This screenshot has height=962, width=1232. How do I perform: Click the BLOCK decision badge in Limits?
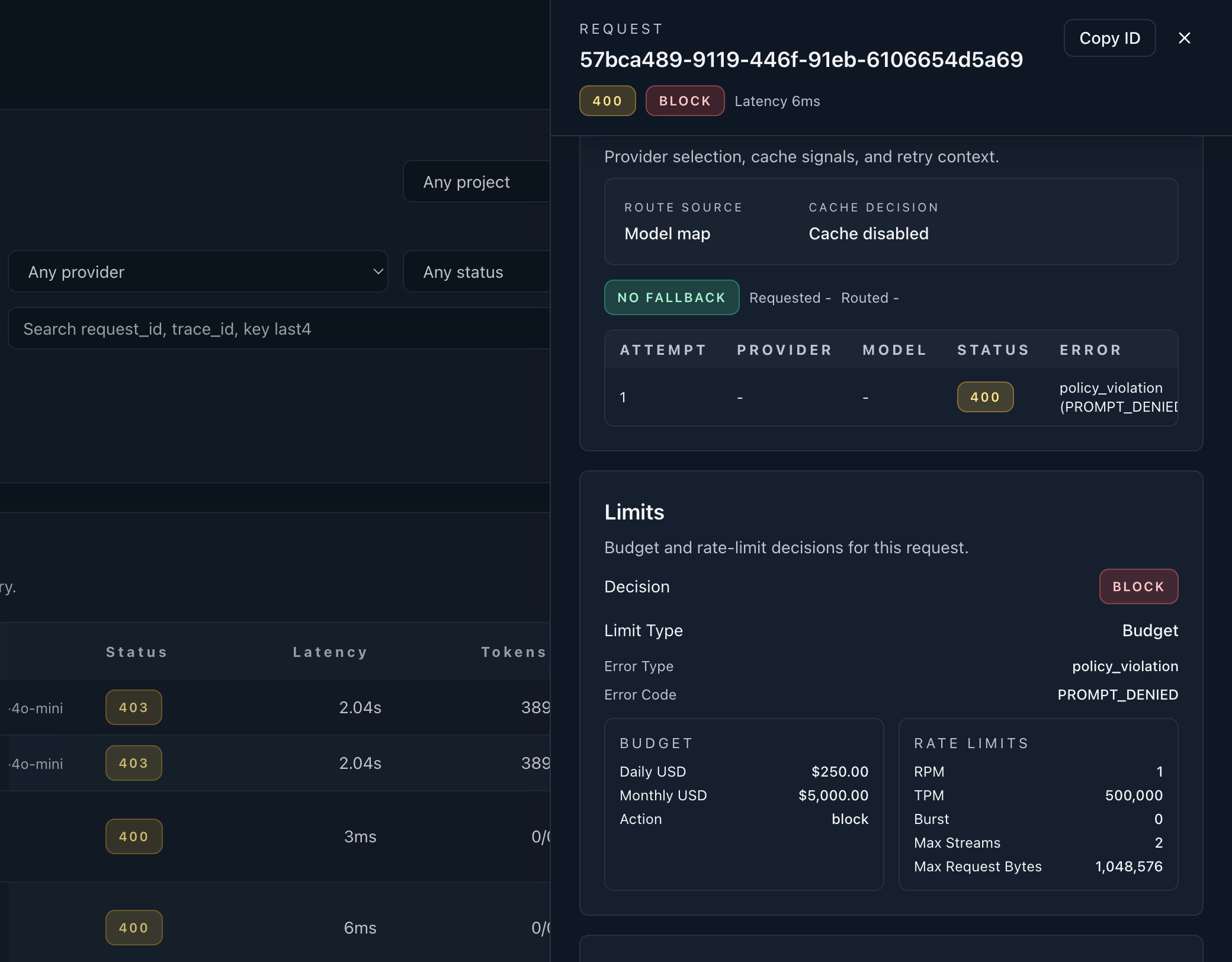point(1138,586)
